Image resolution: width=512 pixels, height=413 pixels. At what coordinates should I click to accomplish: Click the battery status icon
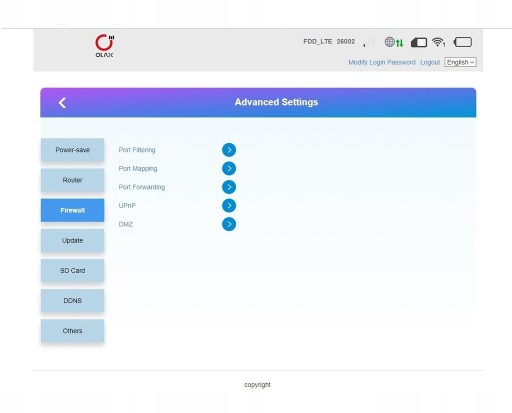(463, 42)
